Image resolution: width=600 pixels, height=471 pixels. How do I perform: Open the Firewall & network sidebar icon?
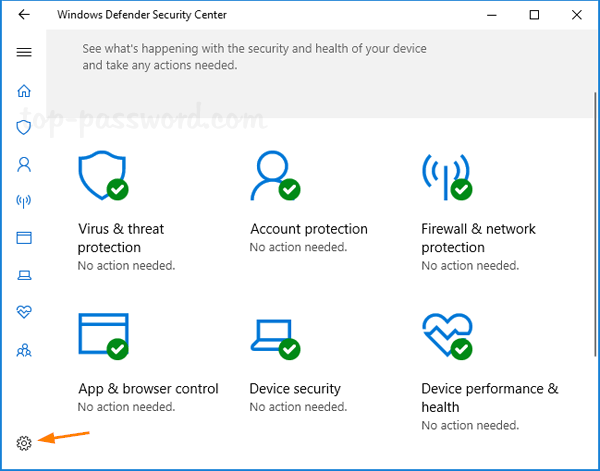tap(24, 201)
